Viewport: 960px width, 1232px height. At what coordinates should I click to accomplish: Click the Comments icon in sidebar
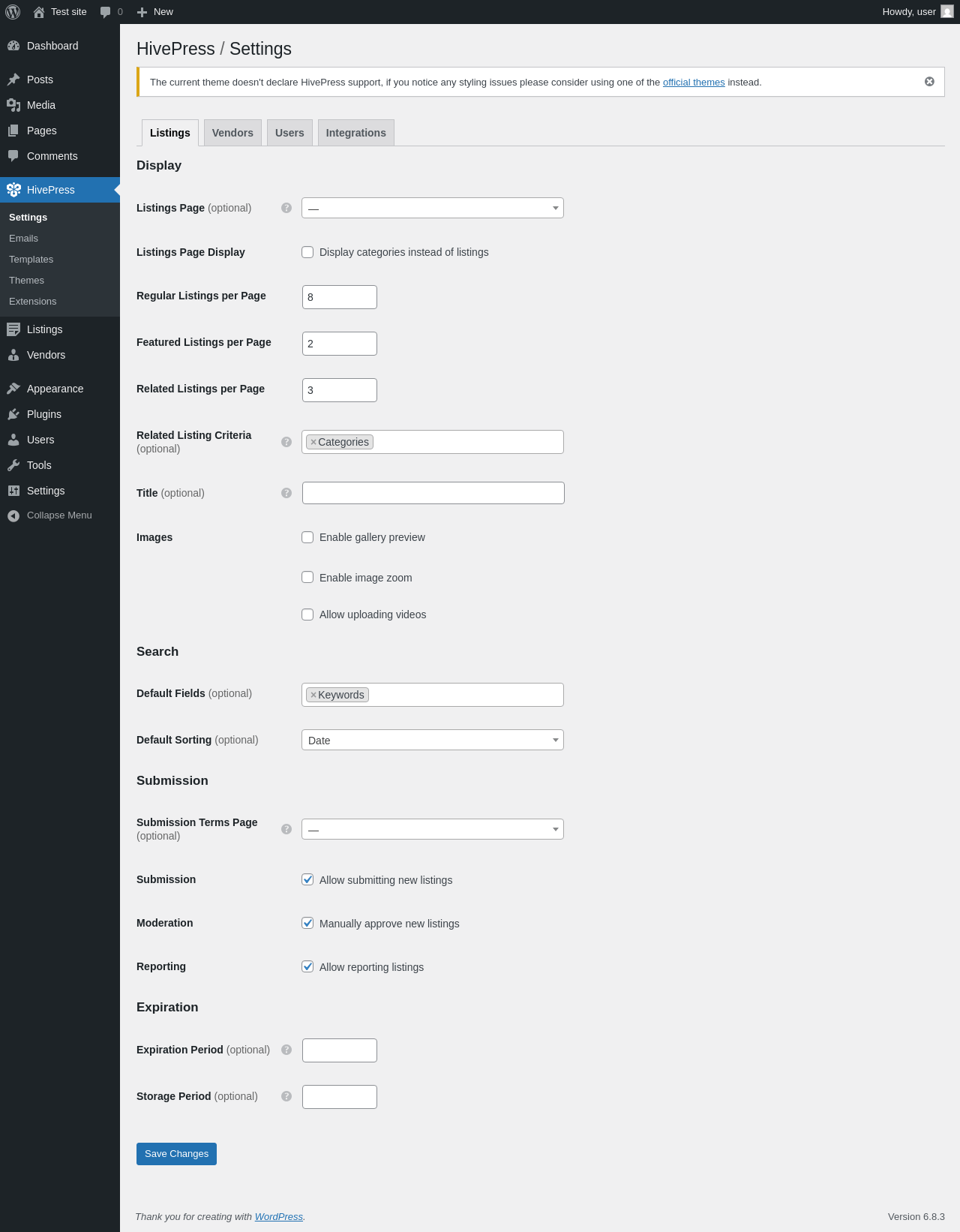[13, 156]
